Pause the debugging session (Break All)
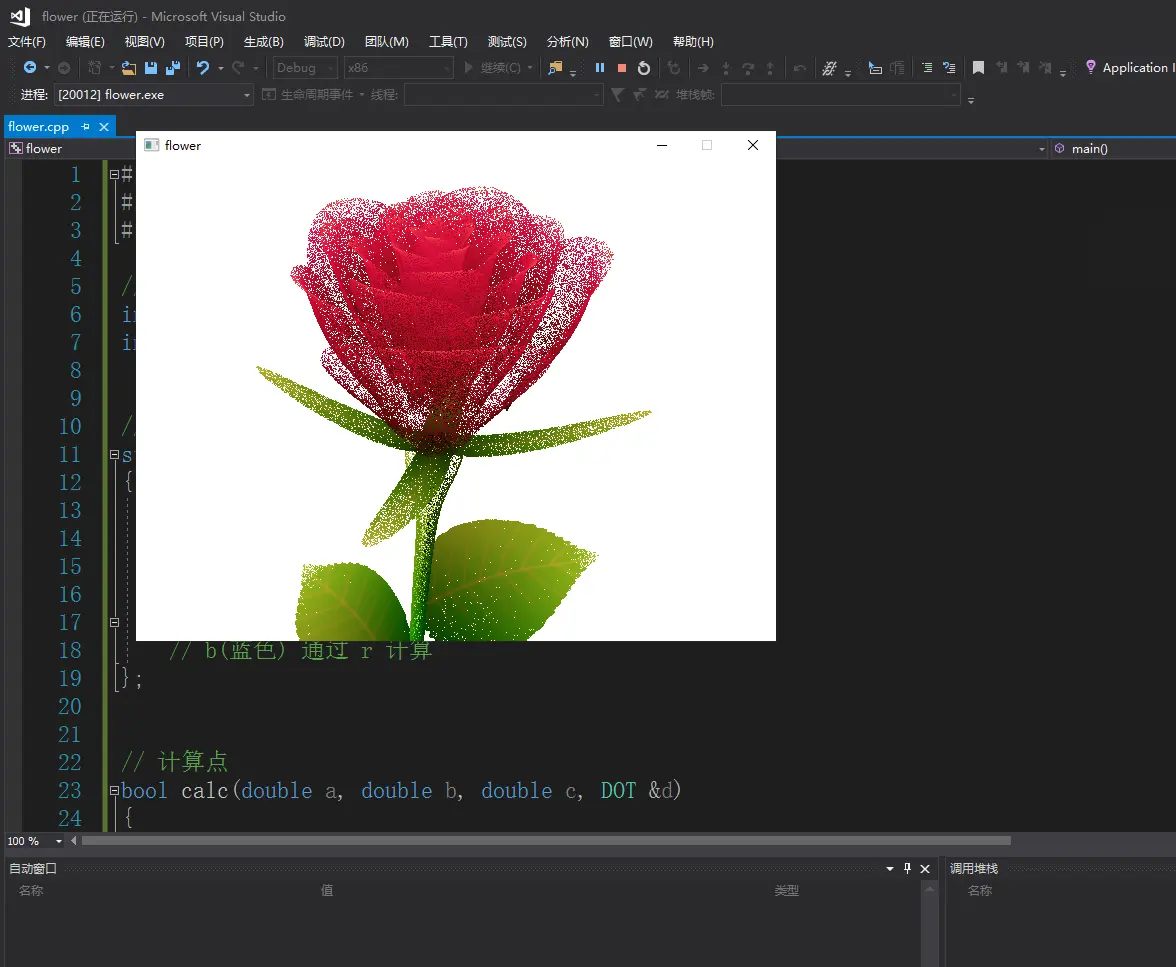Viewport: 1176px width, 967px height. point(600,68)
